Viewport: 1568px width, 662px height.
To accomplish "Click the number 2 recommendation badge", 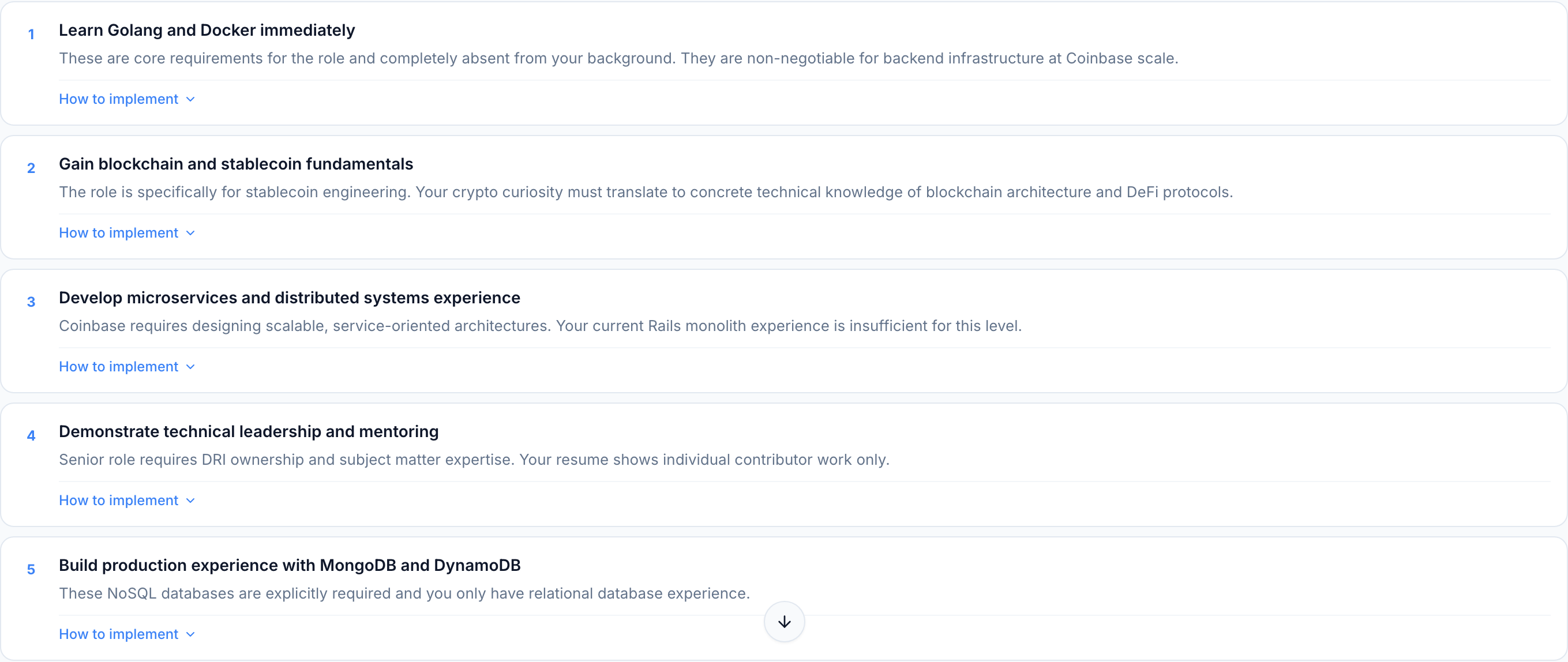I will point(31,168).
